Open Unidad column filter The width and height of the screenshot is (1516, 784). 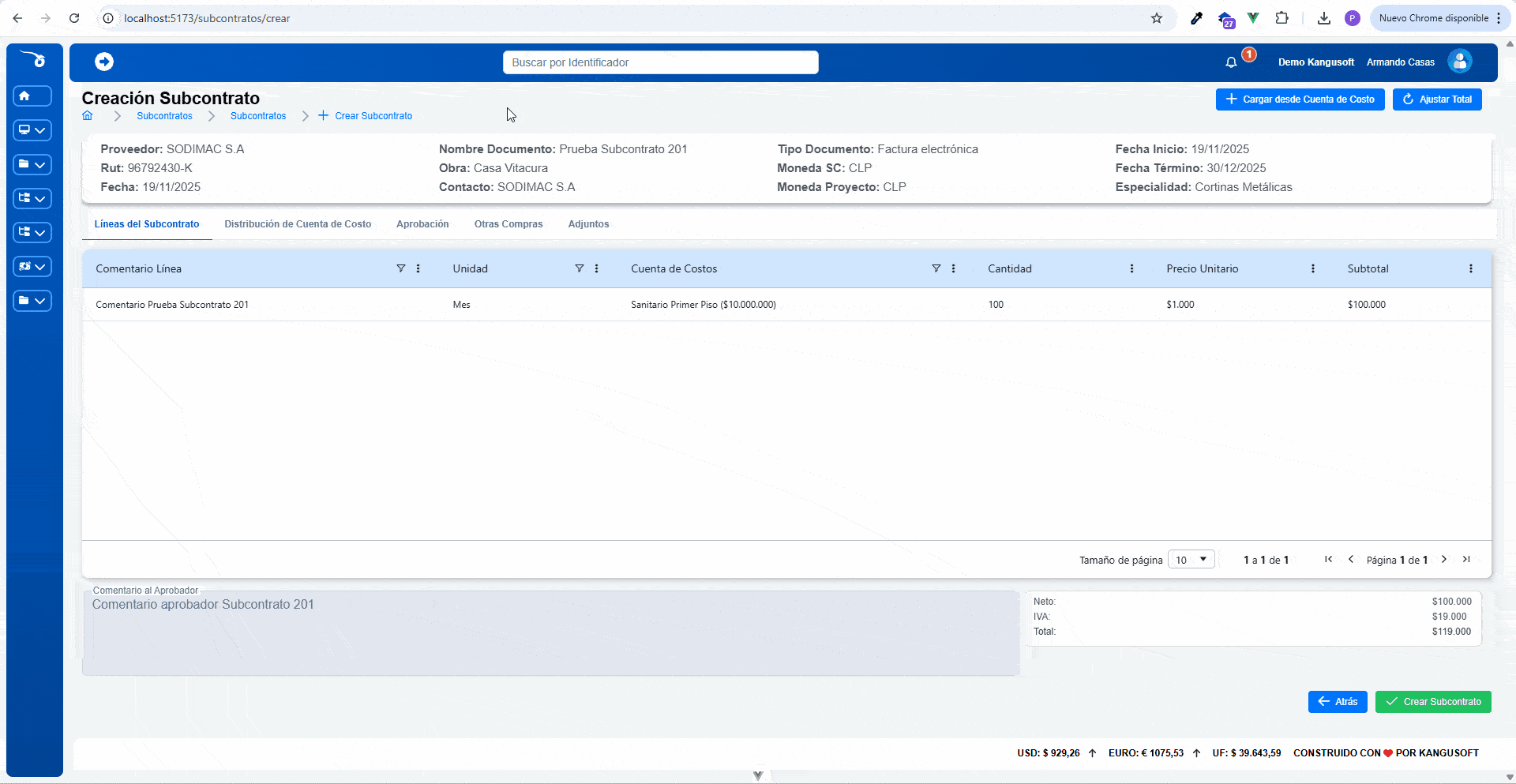[580, 268]
